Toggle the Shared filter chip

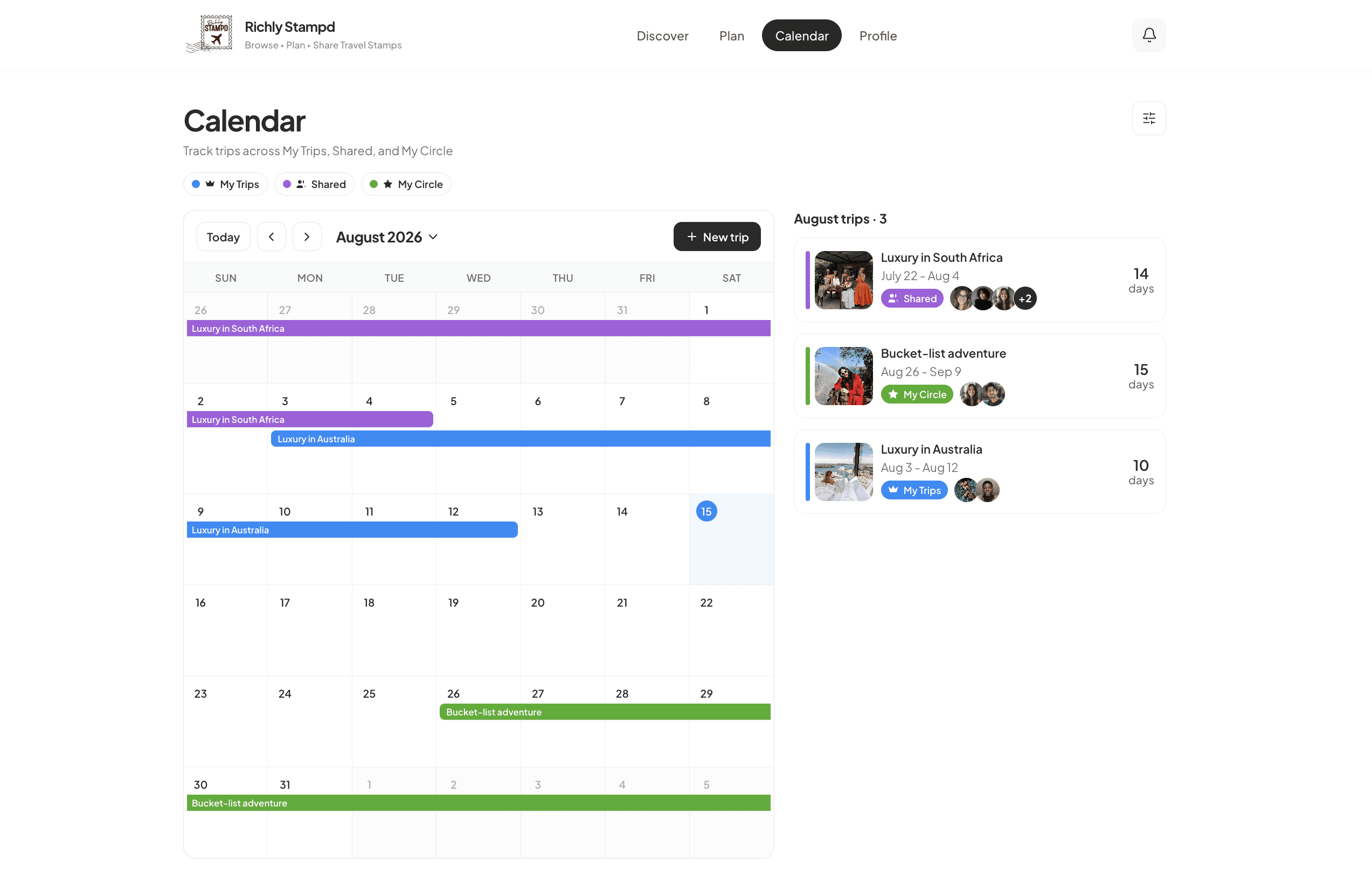click(314, 184)
